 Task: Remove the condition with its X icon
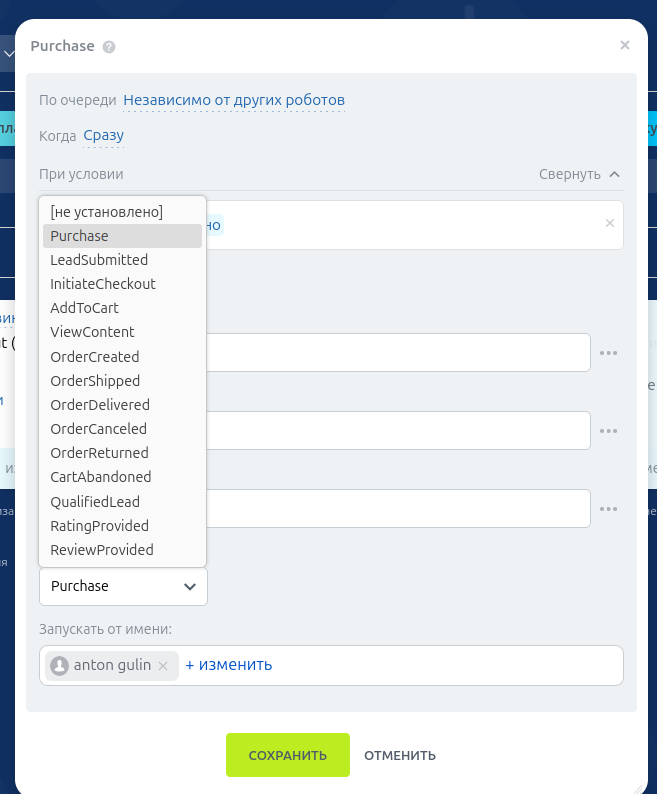coord(610,223)
